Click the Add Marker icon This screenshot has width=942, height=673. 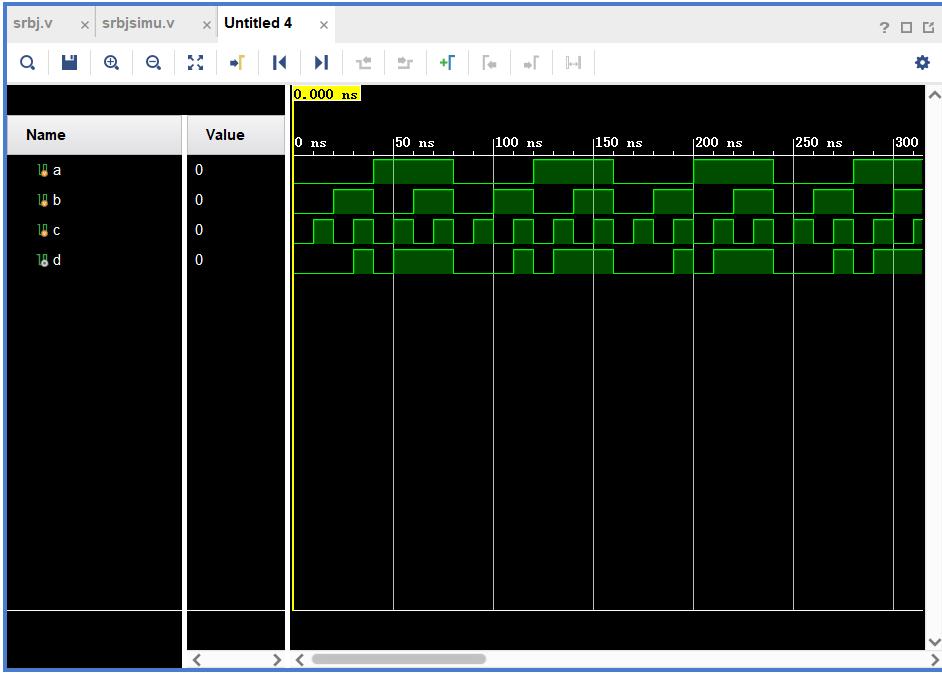click(447, 63)
